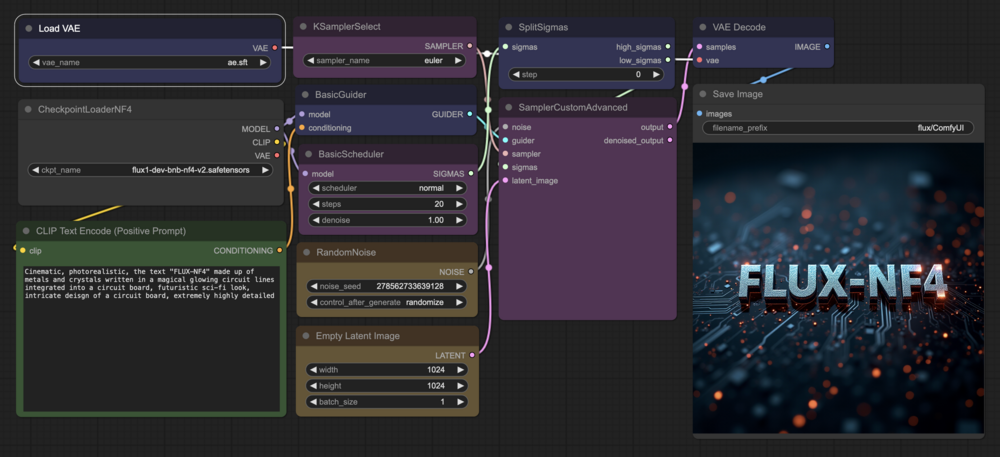Click the CheckpointLoaderNF4 node title
1000x457 pixels.
pos(84,110)
